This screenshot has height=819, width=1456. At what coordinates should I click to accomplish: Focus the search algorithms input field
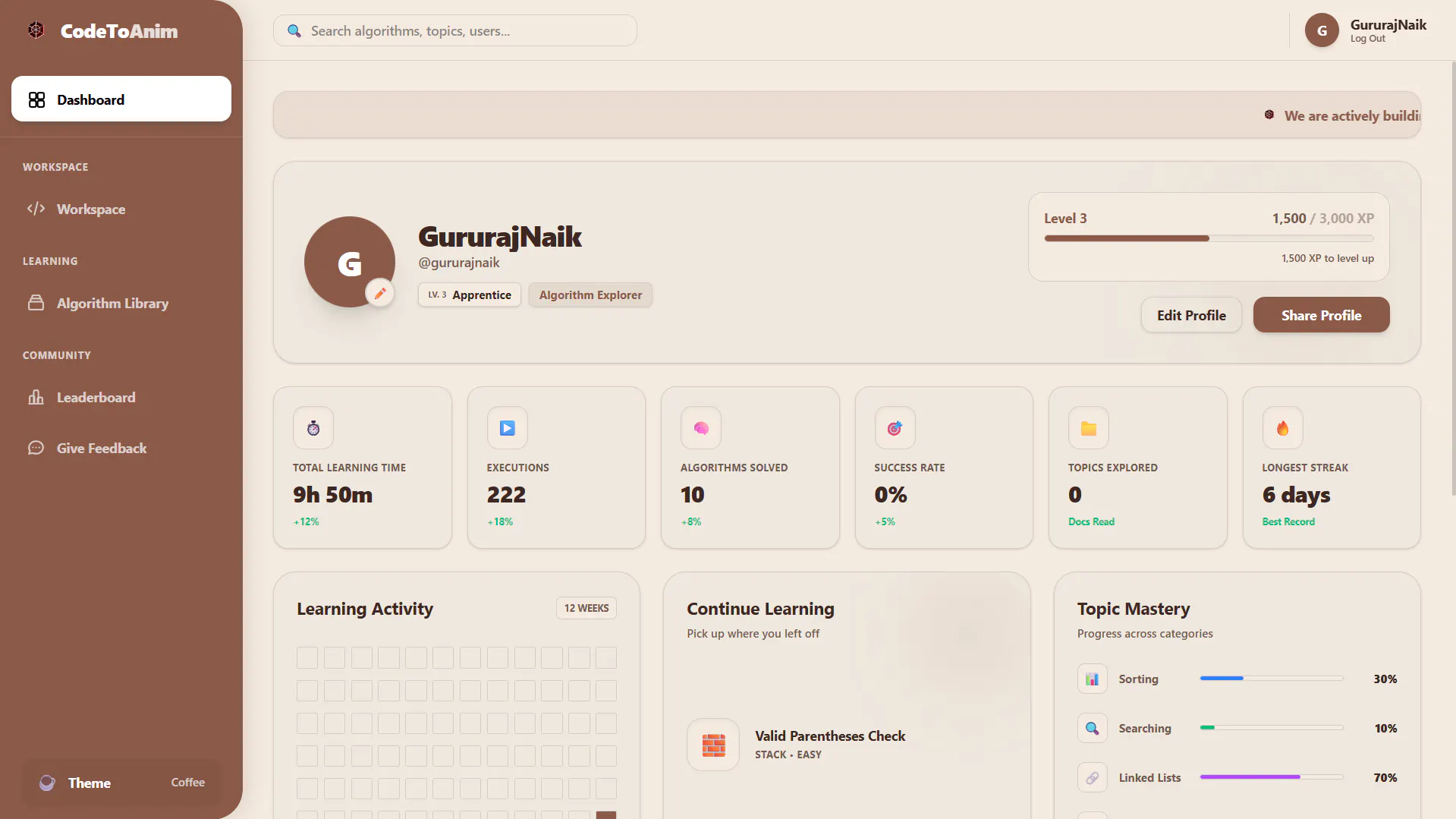(455, 30)
